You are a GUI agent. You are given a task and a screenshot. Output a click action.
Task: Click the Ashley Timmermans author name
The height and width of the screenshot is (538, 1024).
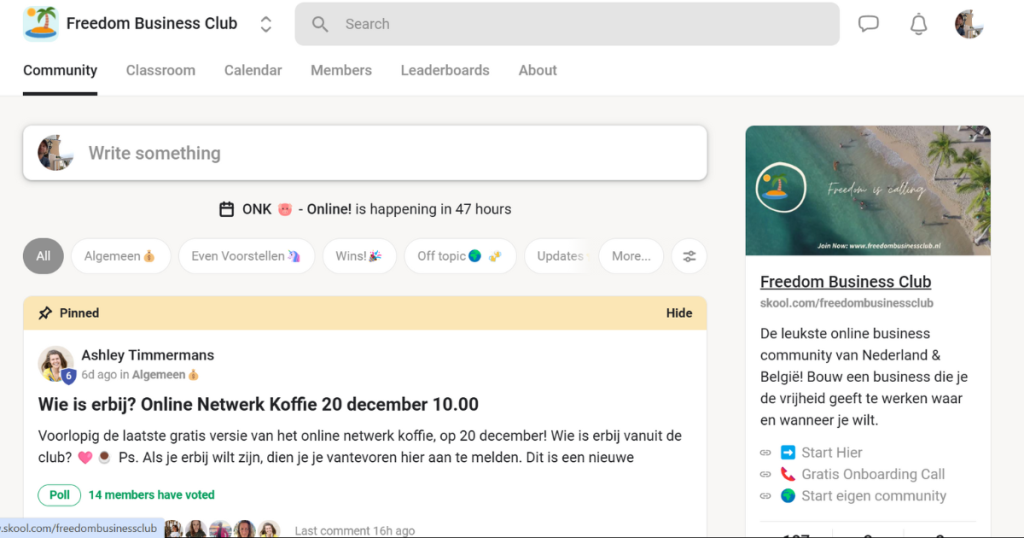pos(148,355)
